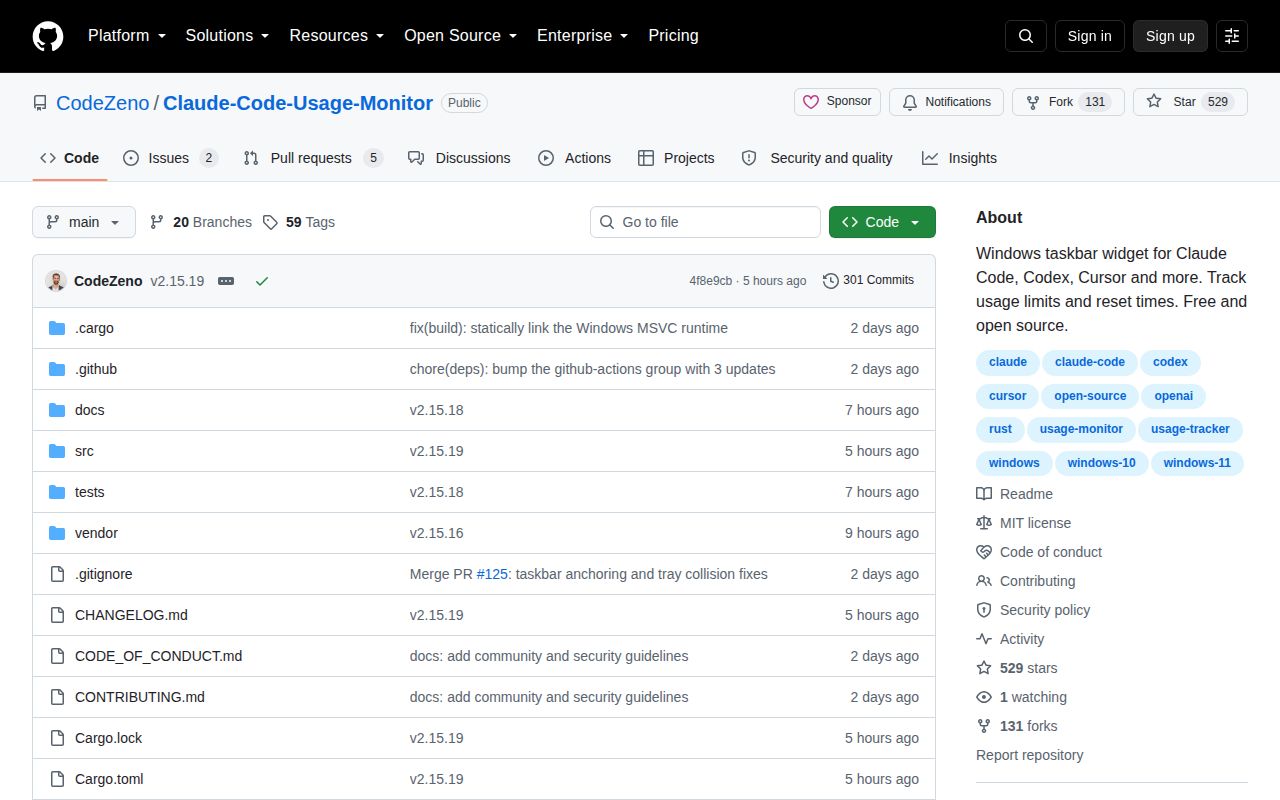Viewport: 1280px width, 800px height.
Task: Focus the Go to file field
Action: (x=705, y=222)
